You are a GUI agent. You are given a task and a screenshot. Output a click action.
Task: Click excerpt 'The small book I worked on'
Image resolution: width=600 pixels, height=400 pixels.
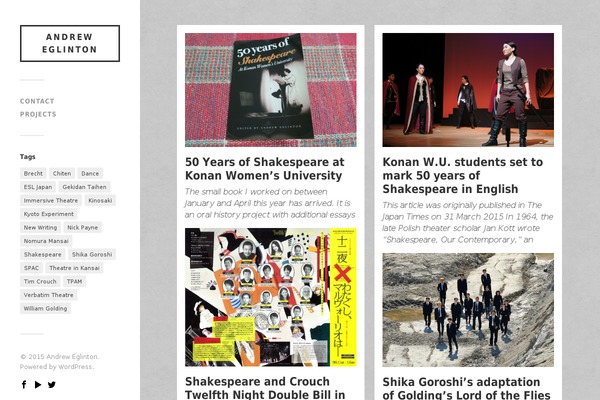click(x=270, y=203)
